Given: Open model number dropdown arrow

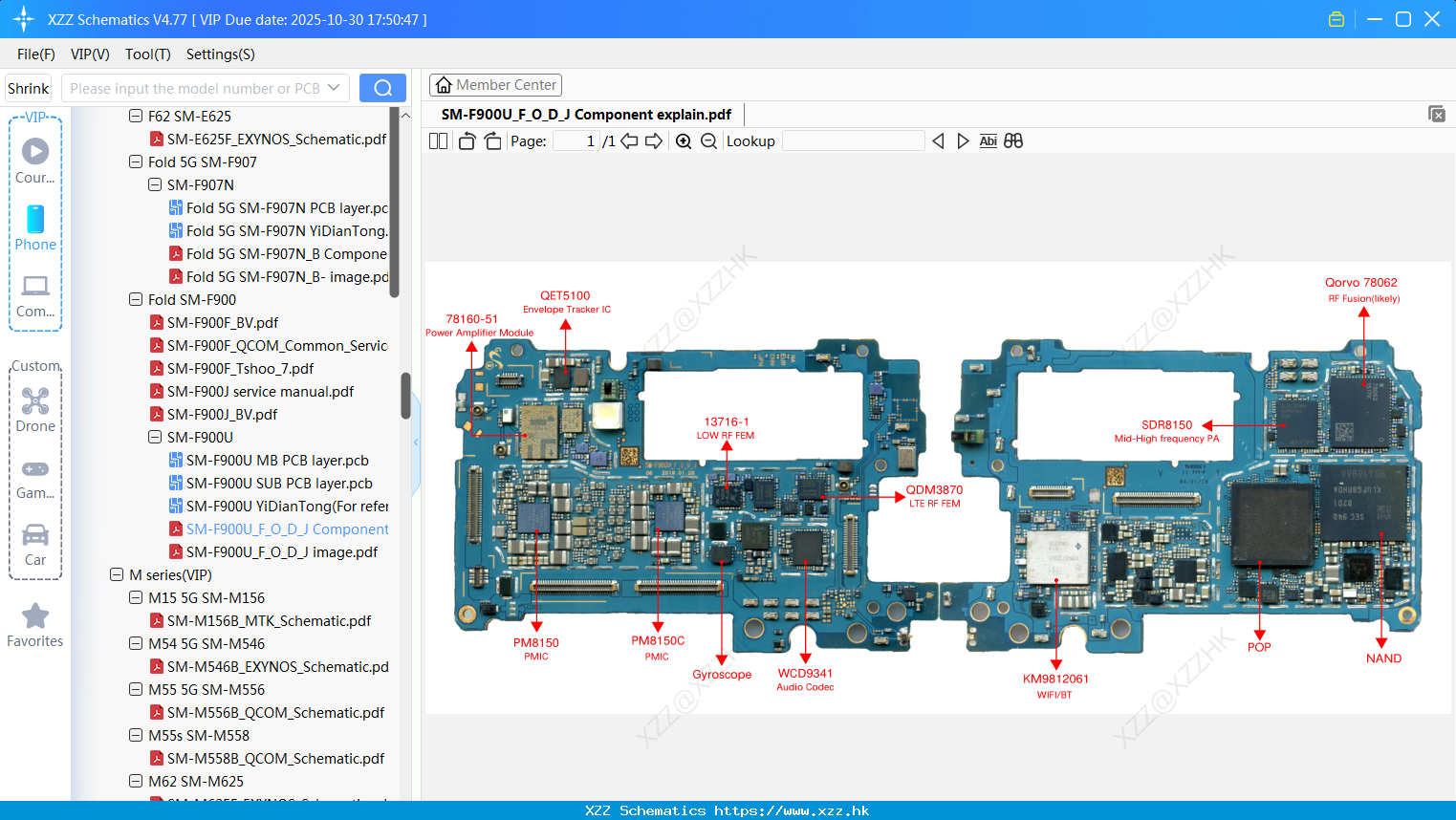Looking at the screenshot, I should pos(334,88).
